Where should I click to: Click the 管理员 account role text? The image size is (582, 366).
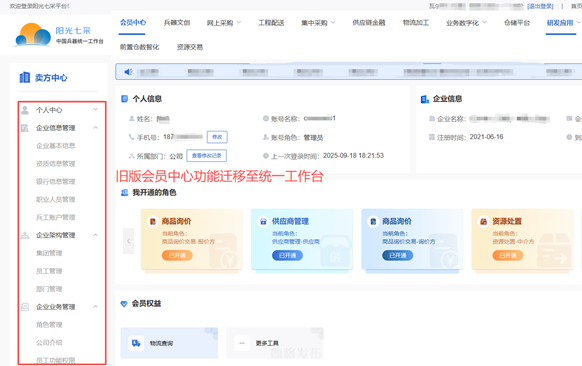[313, 138]
